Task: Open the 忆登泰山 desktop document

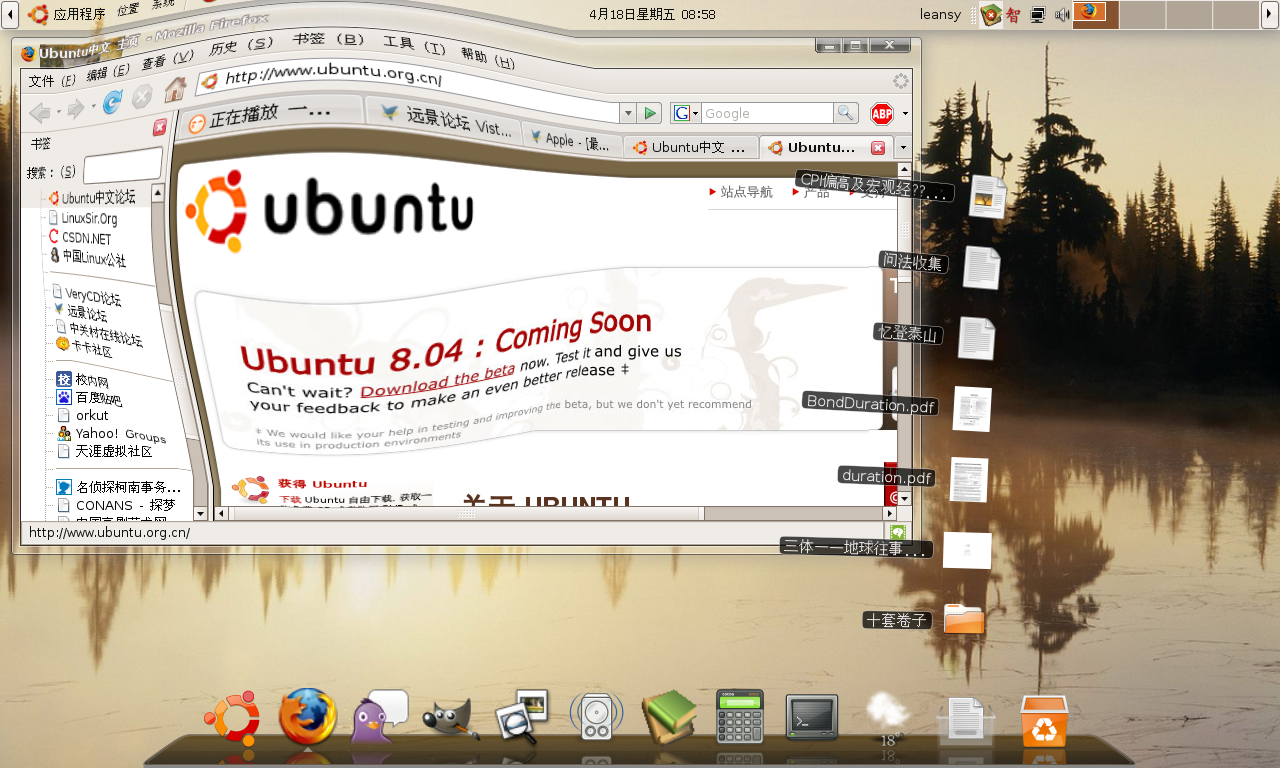Action: pos(976,338)
